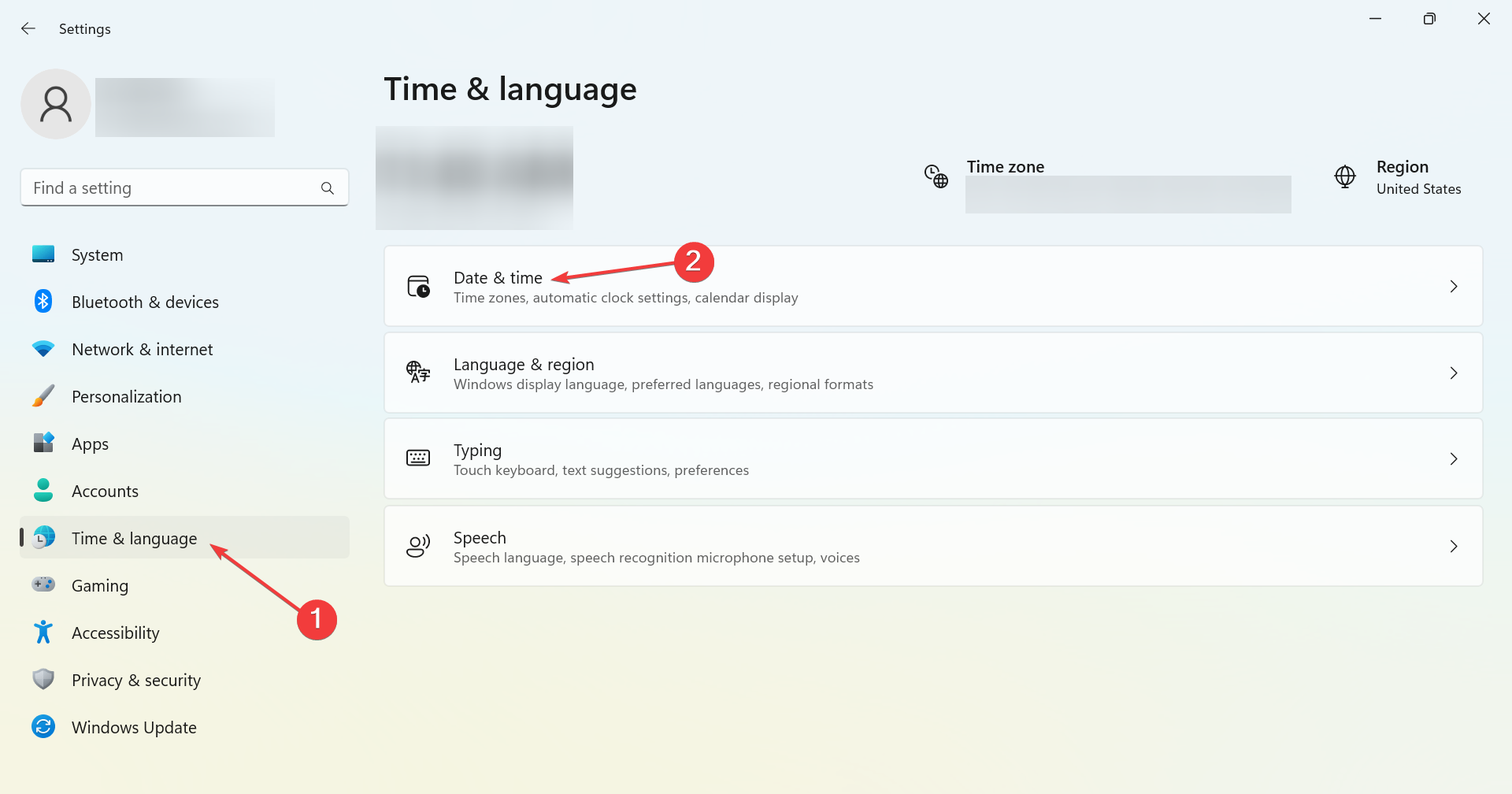Viewport: 1512px width, 794px height.
Task: Click the Language & region icon
Action: point(418,373)
